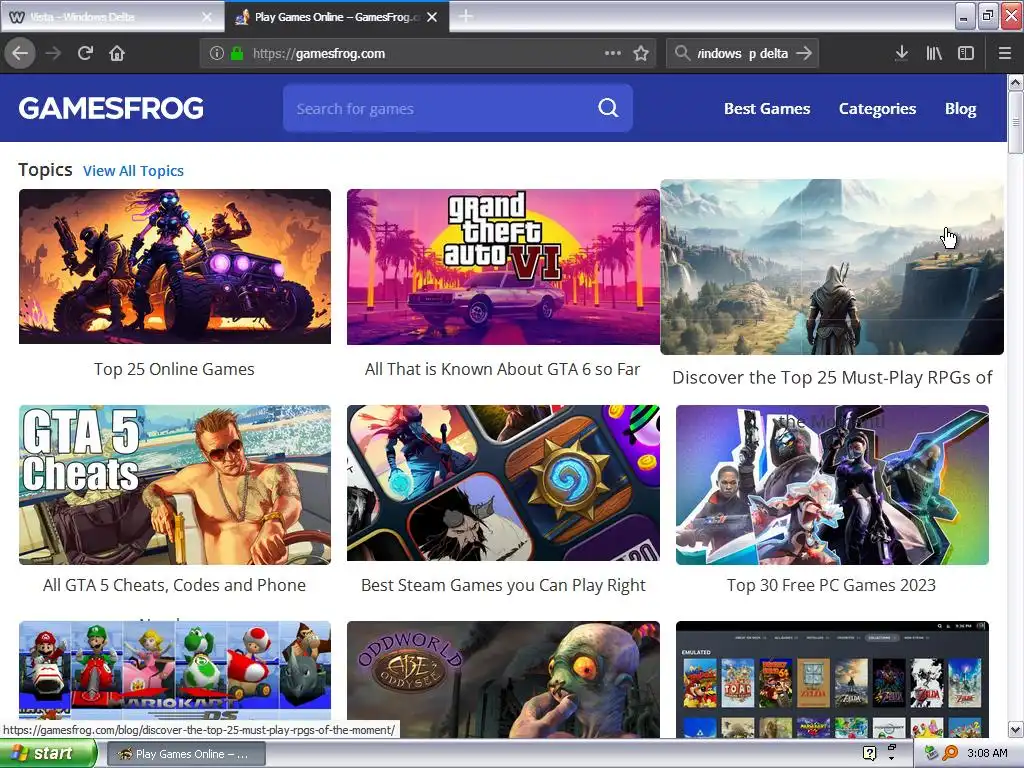Close the Vista Windows Delta tab

[207, 17]
